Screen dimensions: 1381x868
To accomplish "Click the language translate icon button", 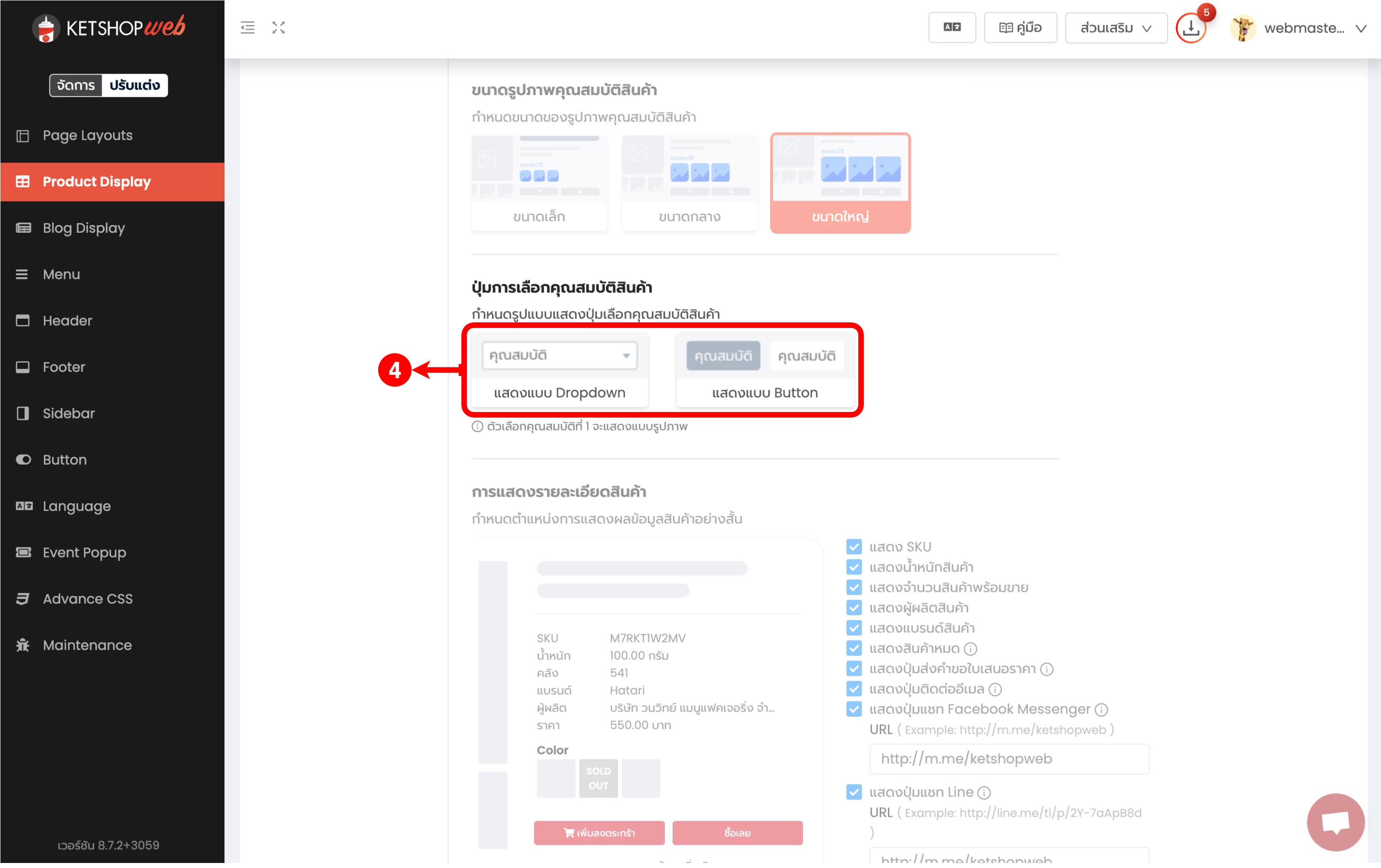I will click(952, 27).
